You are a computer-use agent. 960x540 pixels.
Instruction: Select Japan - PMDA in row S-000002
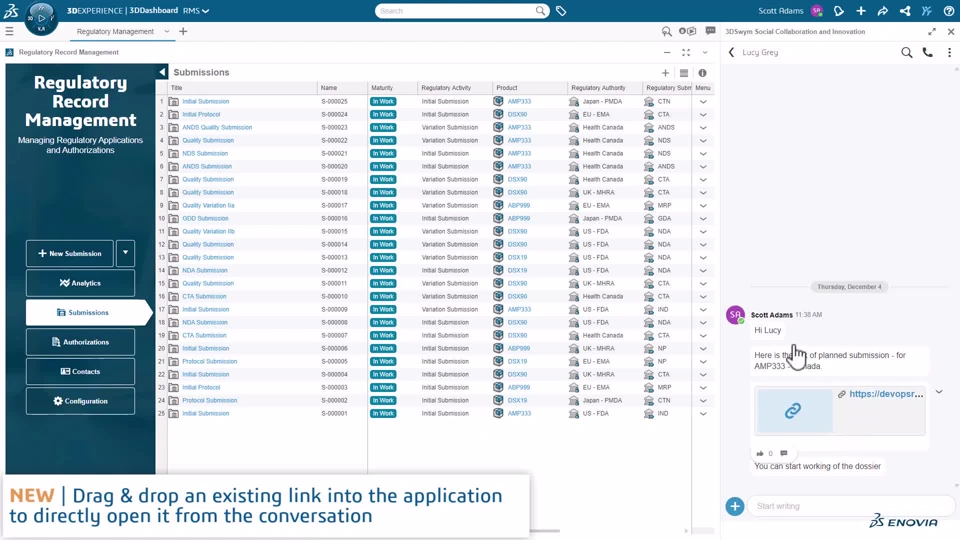pyautogui.click(x=602, y=400)
